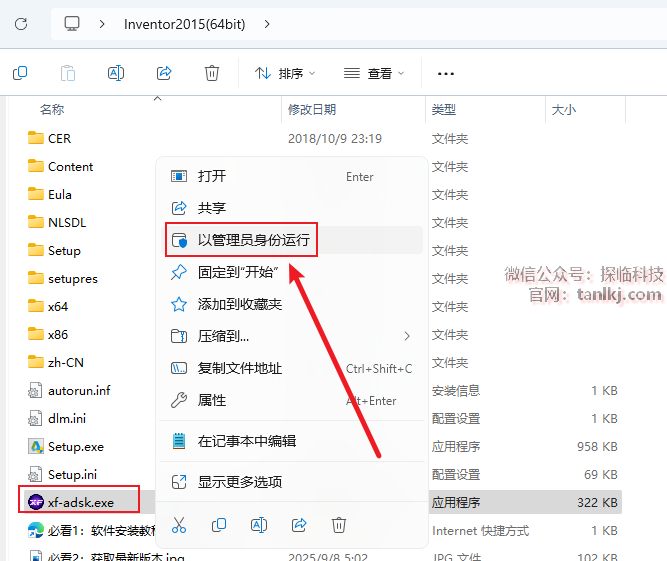The width and height of the screenshot is (667, 561).
Task: Sort by the 大小 column header
Action: pyautogui.click(x=564, y=110)
